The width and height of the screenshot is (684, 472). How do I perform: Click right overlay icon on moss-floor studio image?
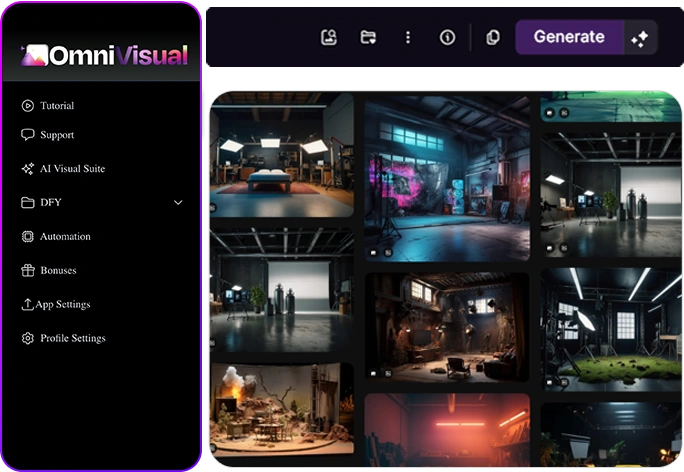pos(564,383)
